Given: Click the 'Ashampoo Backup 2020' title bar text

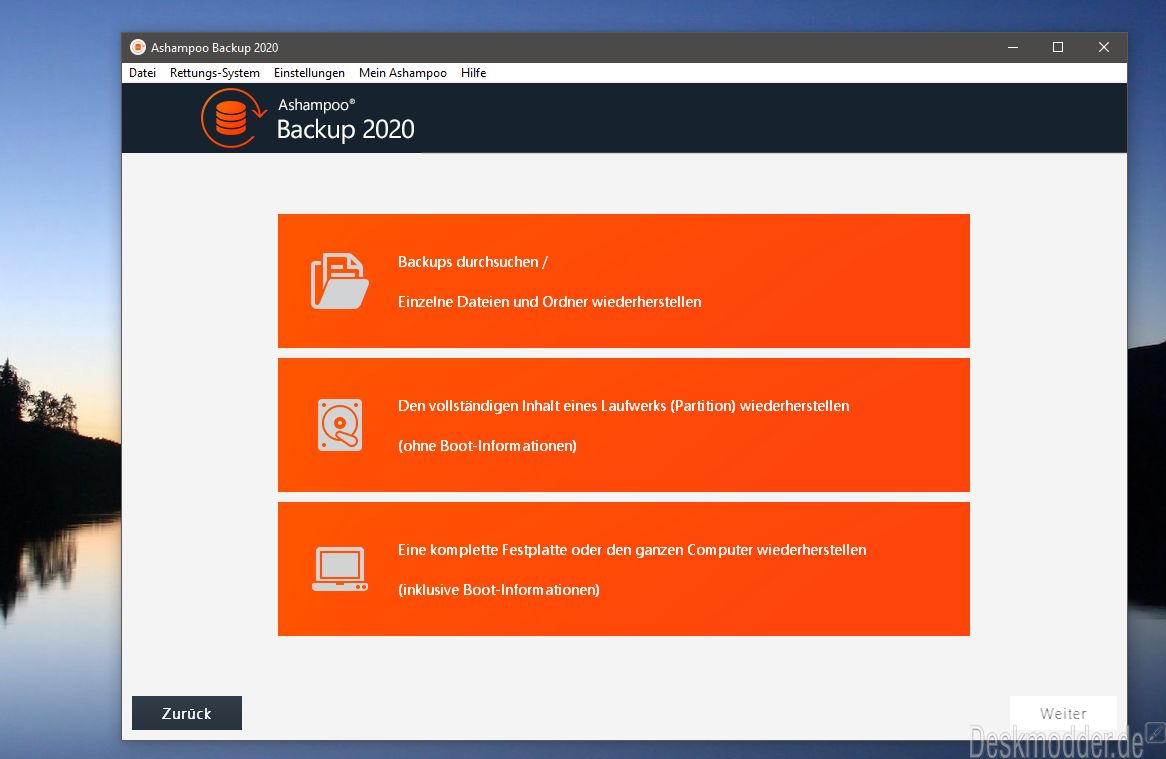Looking at the screenshot, I should (x=214, y=48).
